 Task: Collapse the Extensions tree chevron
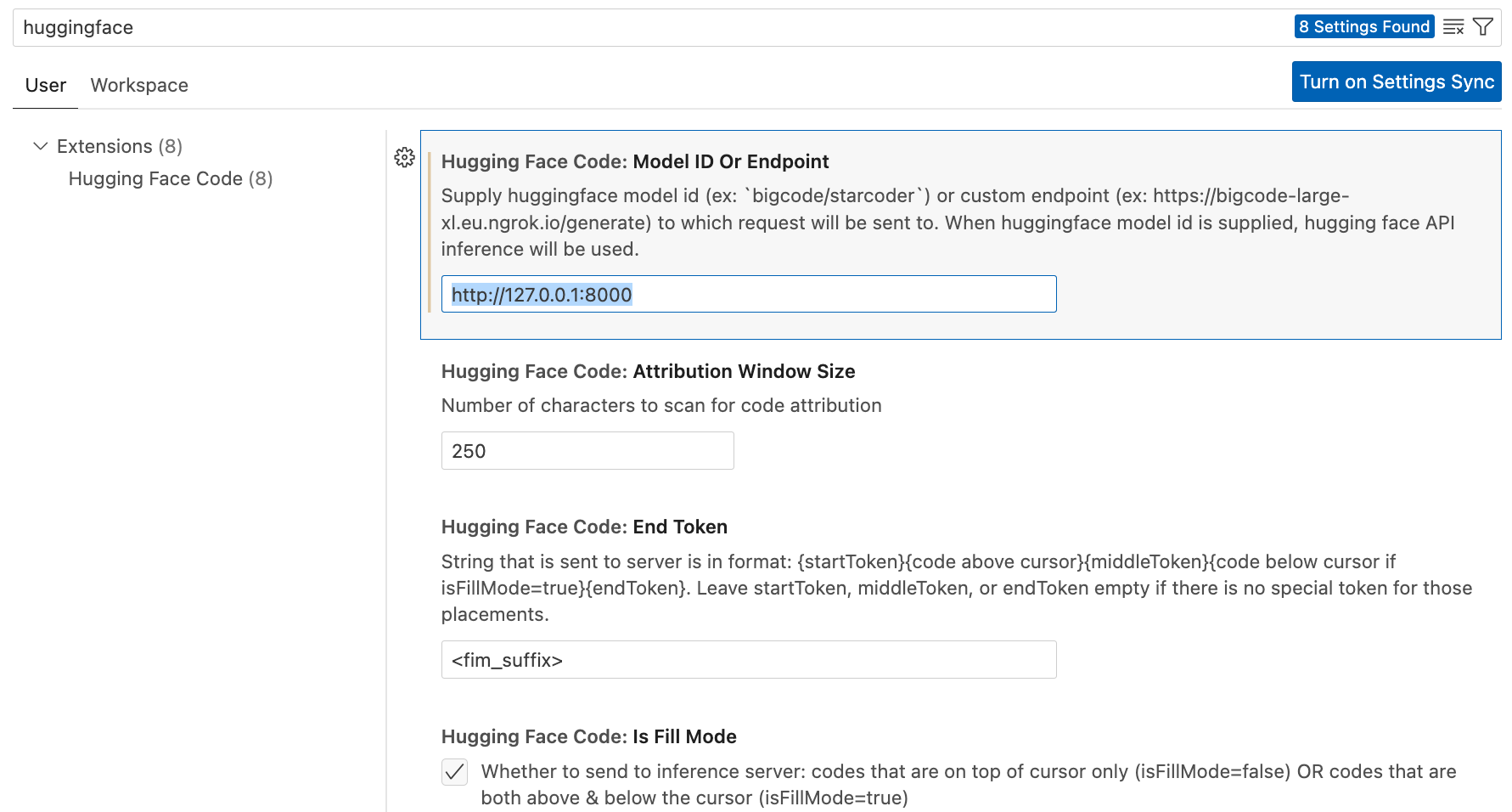tap(40, 146)
